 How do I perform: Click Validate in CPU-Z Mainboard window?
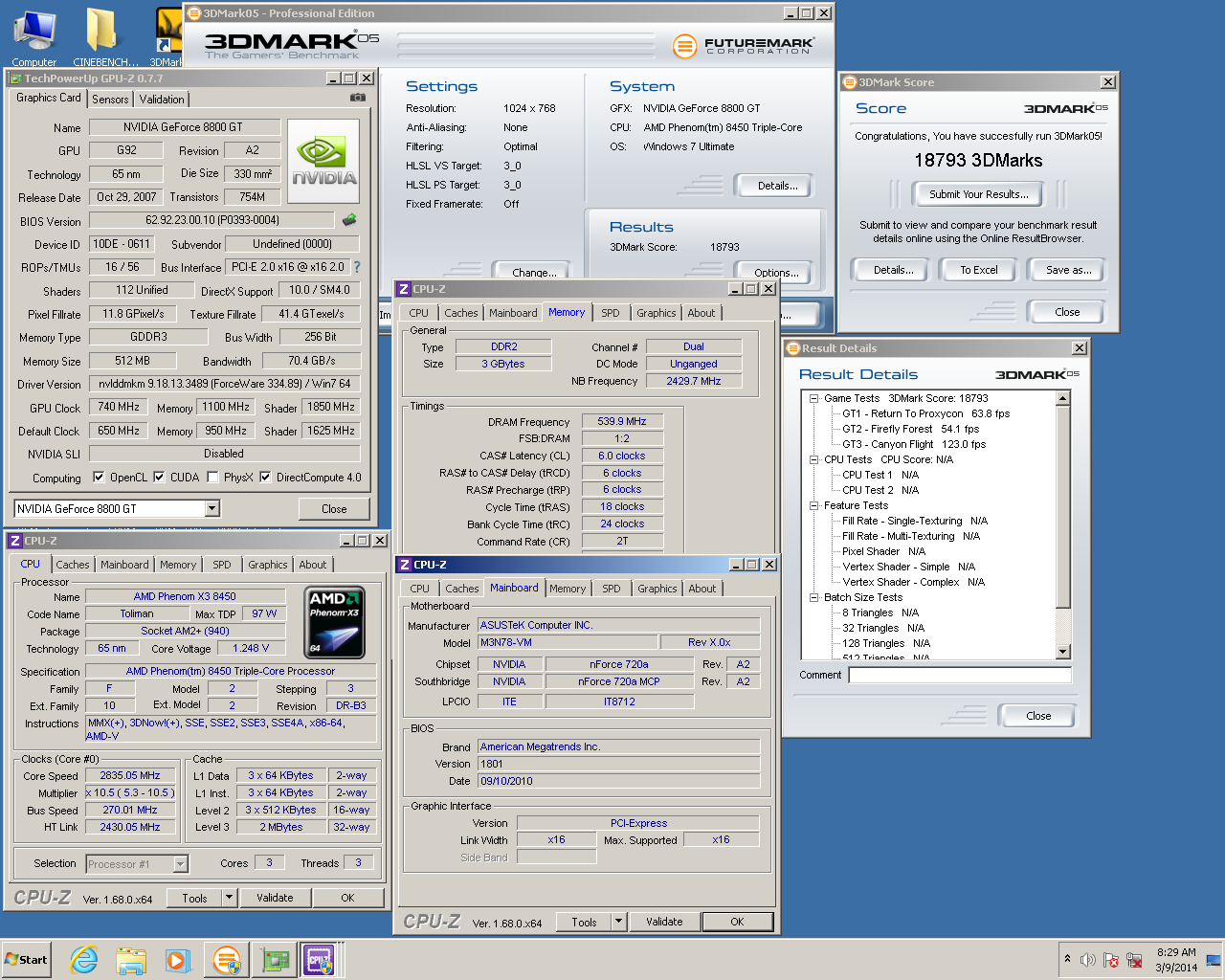[x=664, y=922]
